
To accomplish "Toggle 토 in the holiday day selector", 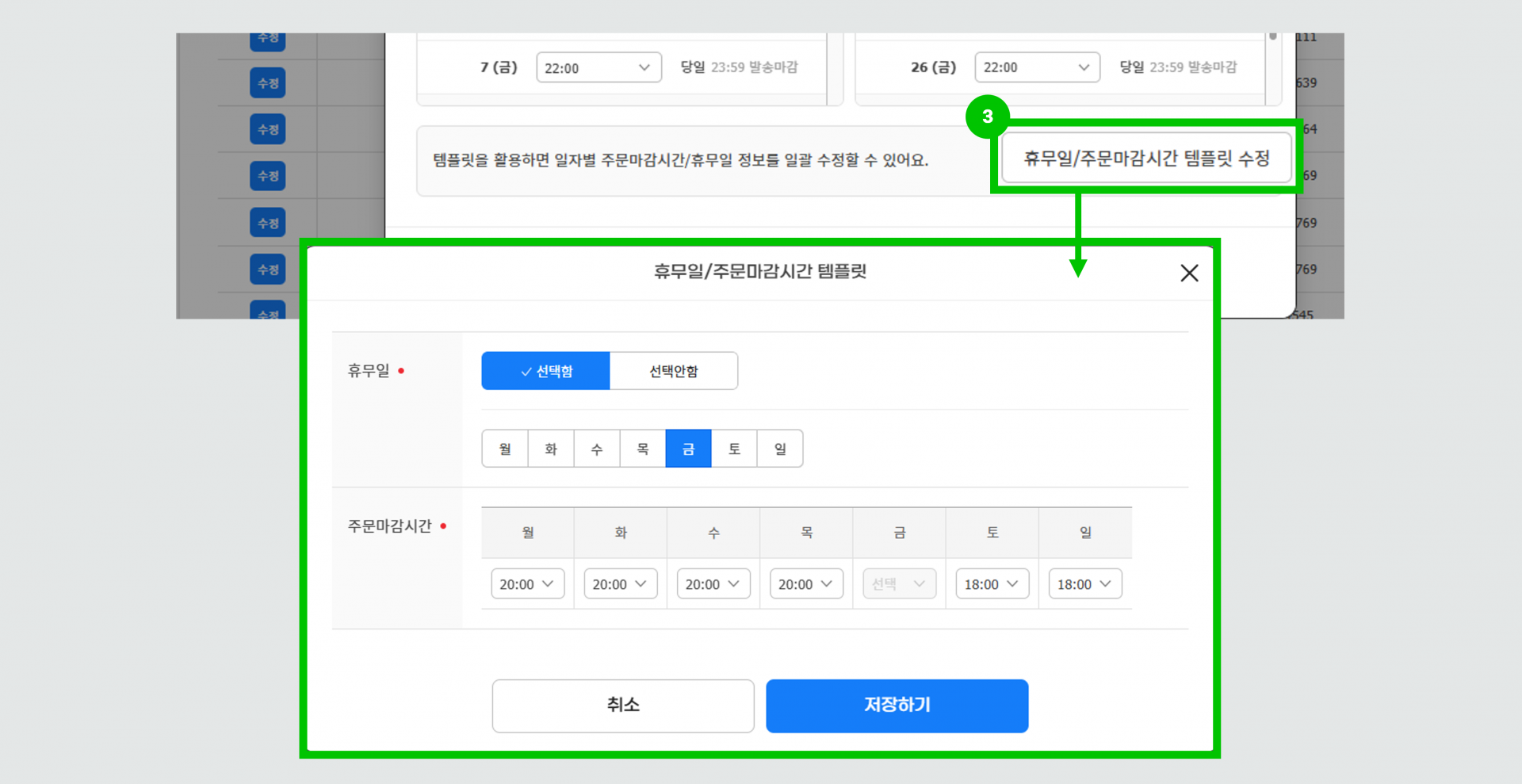I will tap(734, 449).
